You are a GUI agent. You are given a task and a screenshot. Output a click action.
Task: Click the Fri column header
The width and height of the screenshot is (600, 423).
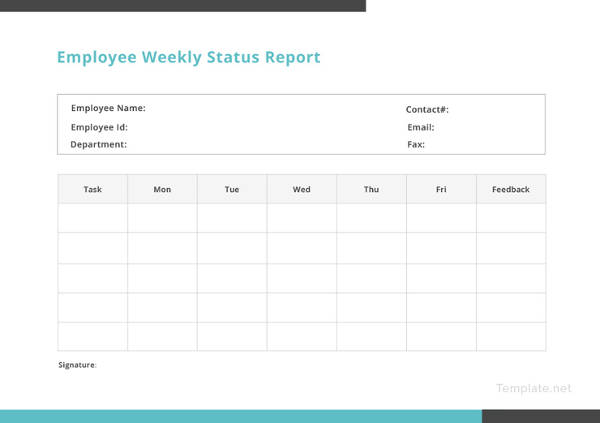441,189
